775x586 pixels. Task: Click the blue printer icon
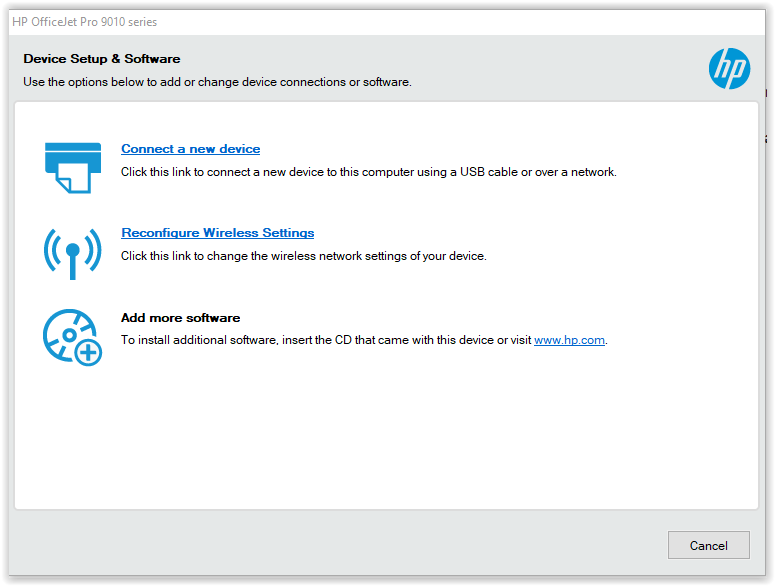point(73,168)
